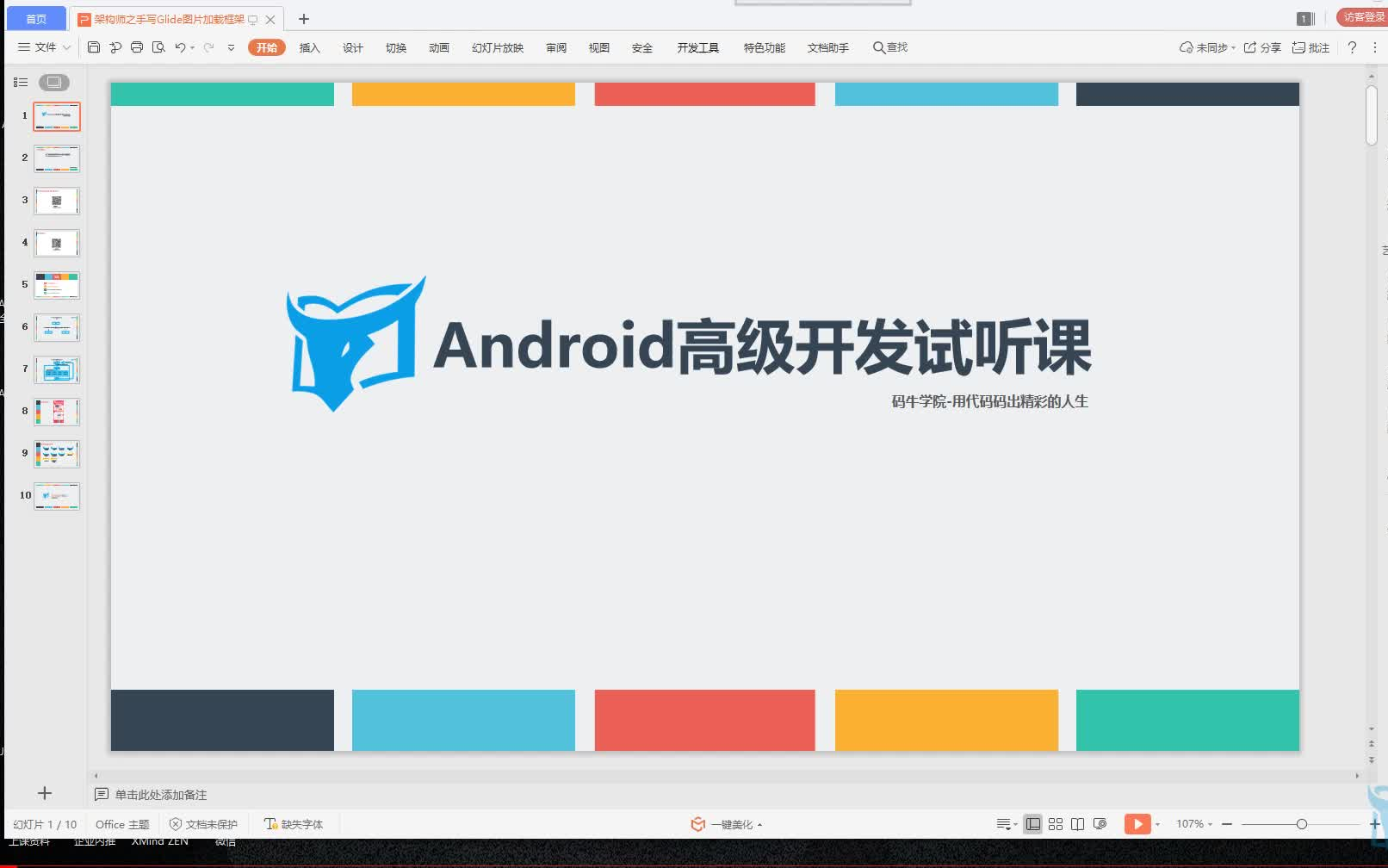
Task: Switch to the 设计 tab
Action: click(x=352, y=47)
